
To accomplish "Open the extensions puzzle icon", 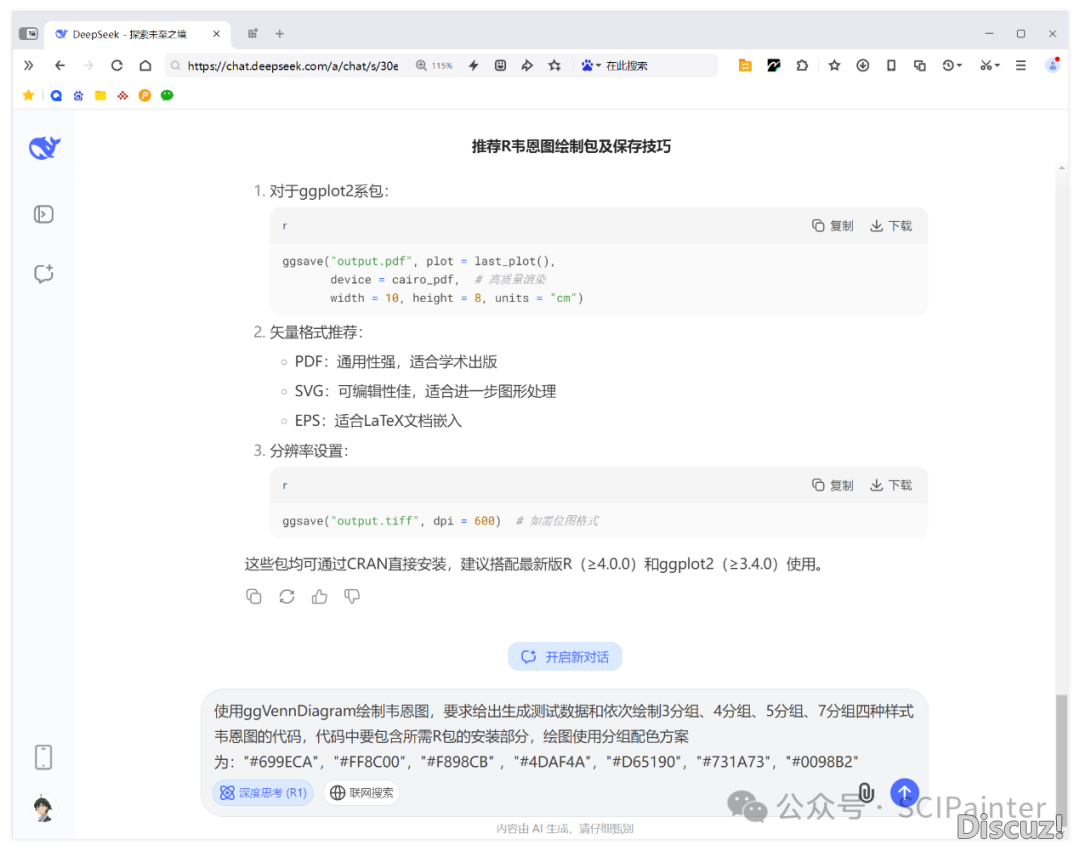I will pyautogui.click(x=802, y=65).
